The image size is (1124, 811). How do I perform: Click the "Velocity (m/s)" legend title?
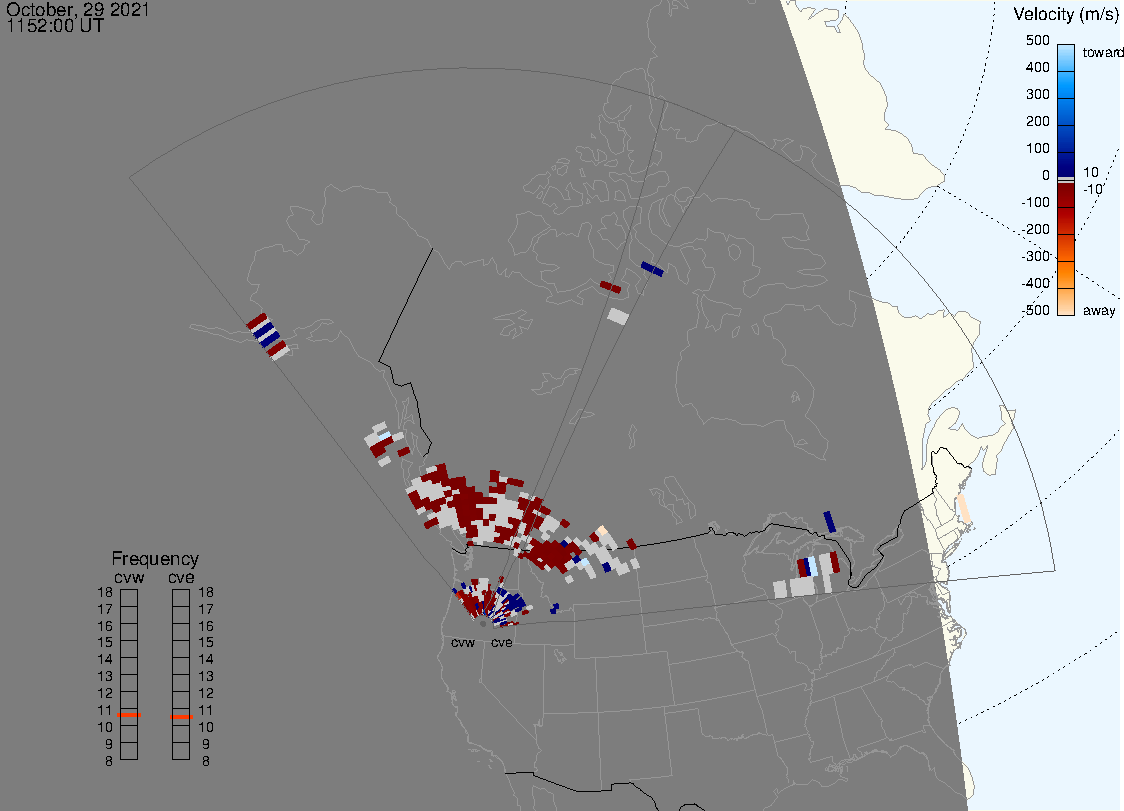[1066, 14]
